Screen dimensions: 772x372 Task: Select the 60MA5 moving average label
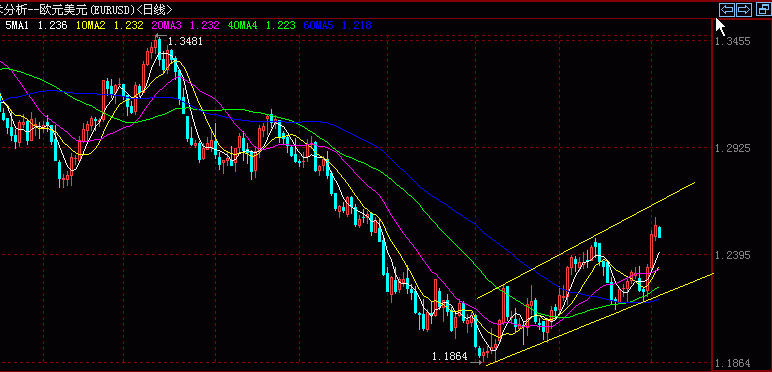[x=319, y=26]
